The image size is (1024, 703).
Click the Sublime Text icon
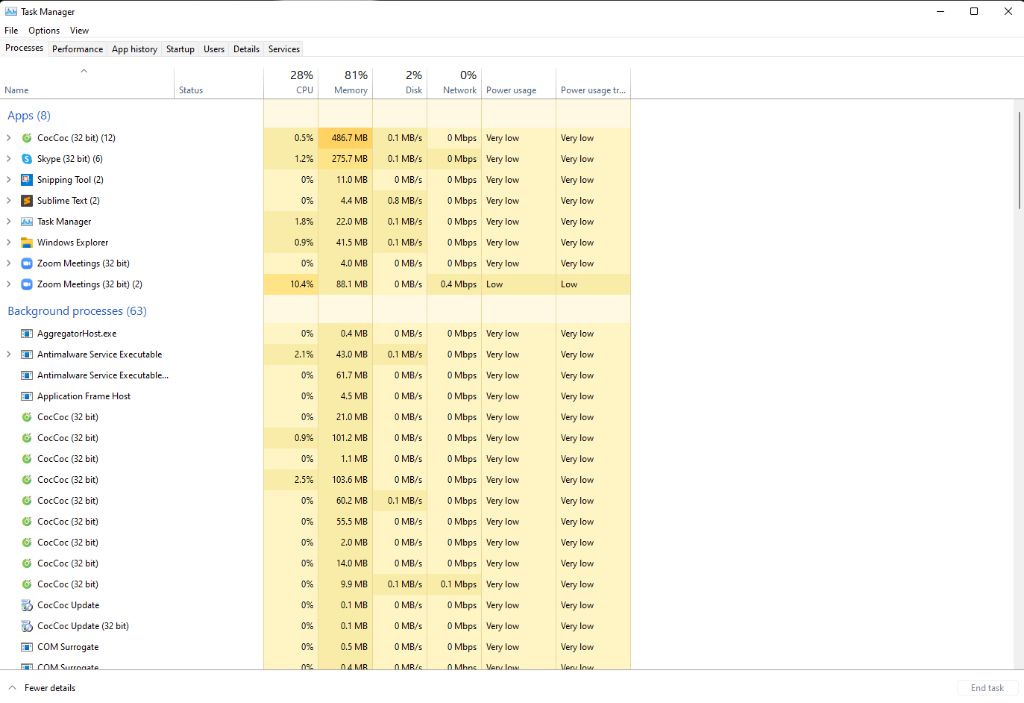(x=27, y=201)
